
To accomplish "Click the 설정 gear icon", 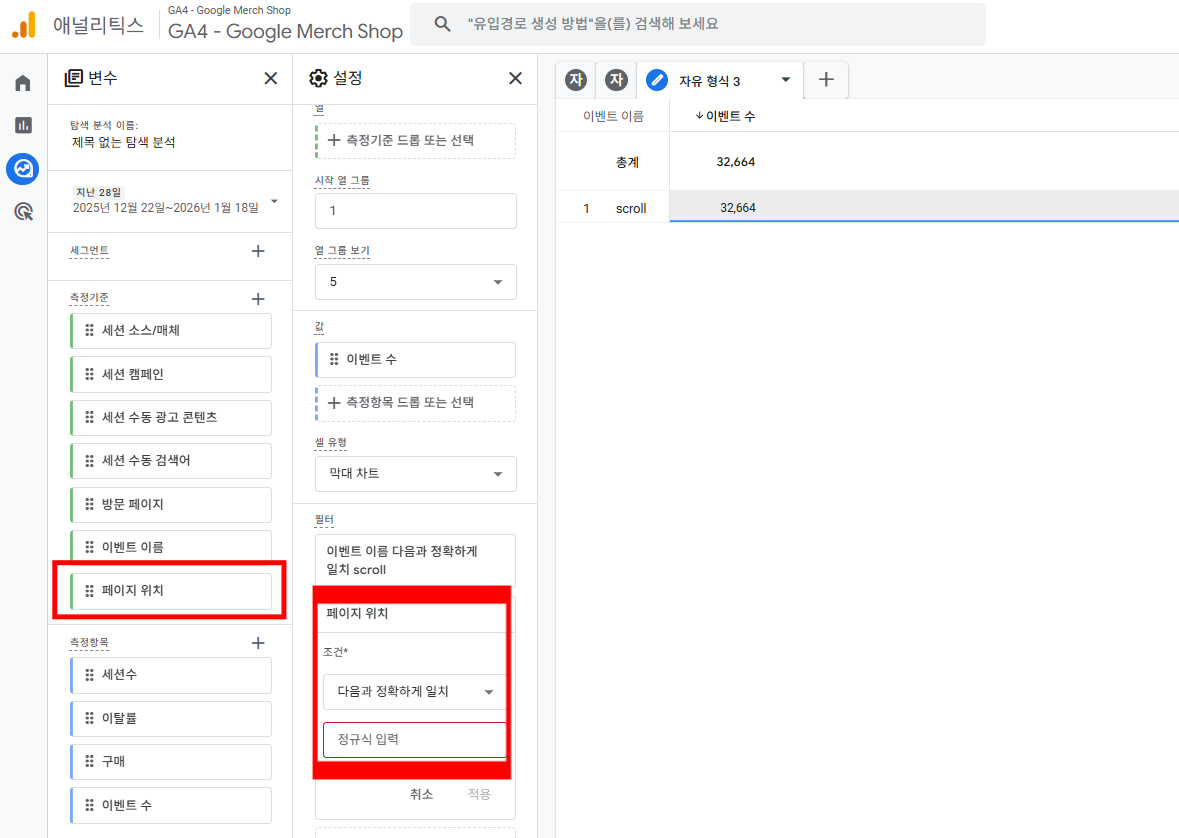I will coord(319,78).
